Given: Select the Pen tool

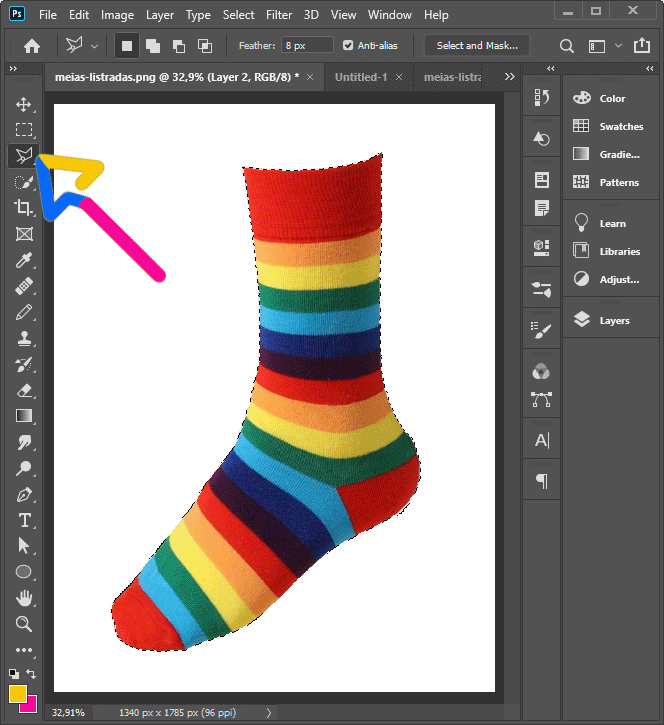Looking at the screenshot, I should click(24, 494).
